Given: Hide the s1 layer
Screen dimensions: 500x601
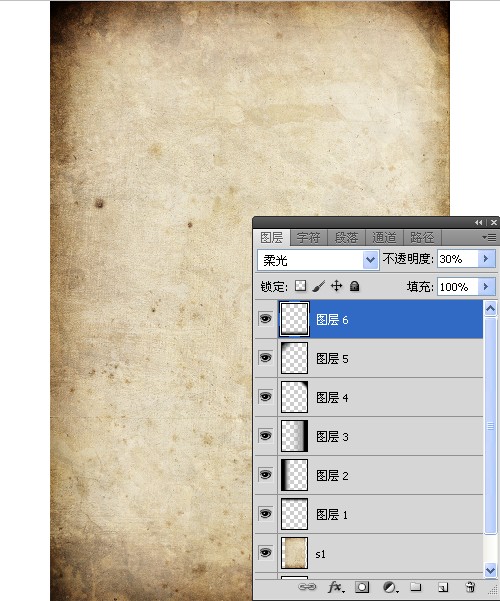Looking at the screenshot, I should coord(265,552).
